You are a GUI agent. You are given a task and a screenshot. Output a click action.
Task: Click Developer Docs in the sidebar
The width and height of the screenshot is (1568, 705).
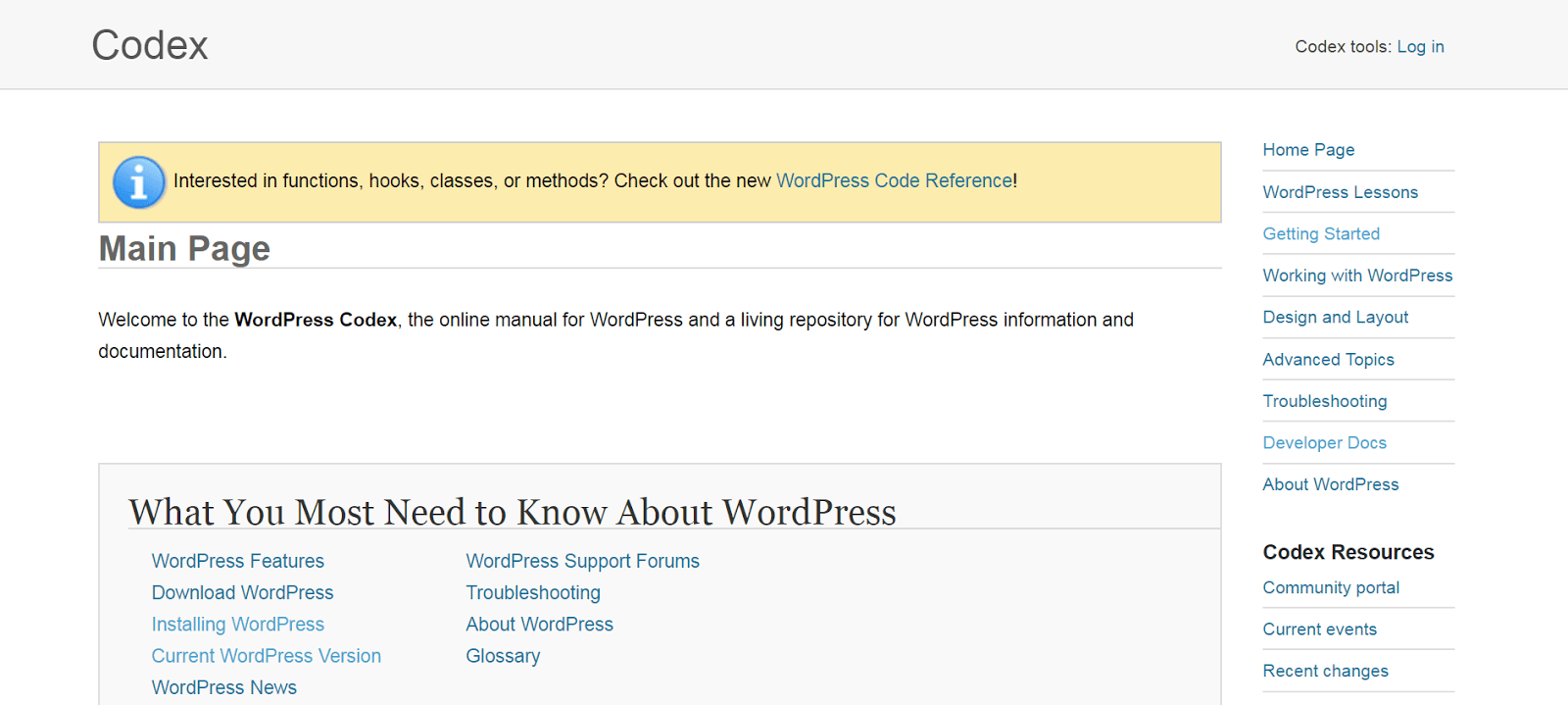click(x=1324, y=443)
